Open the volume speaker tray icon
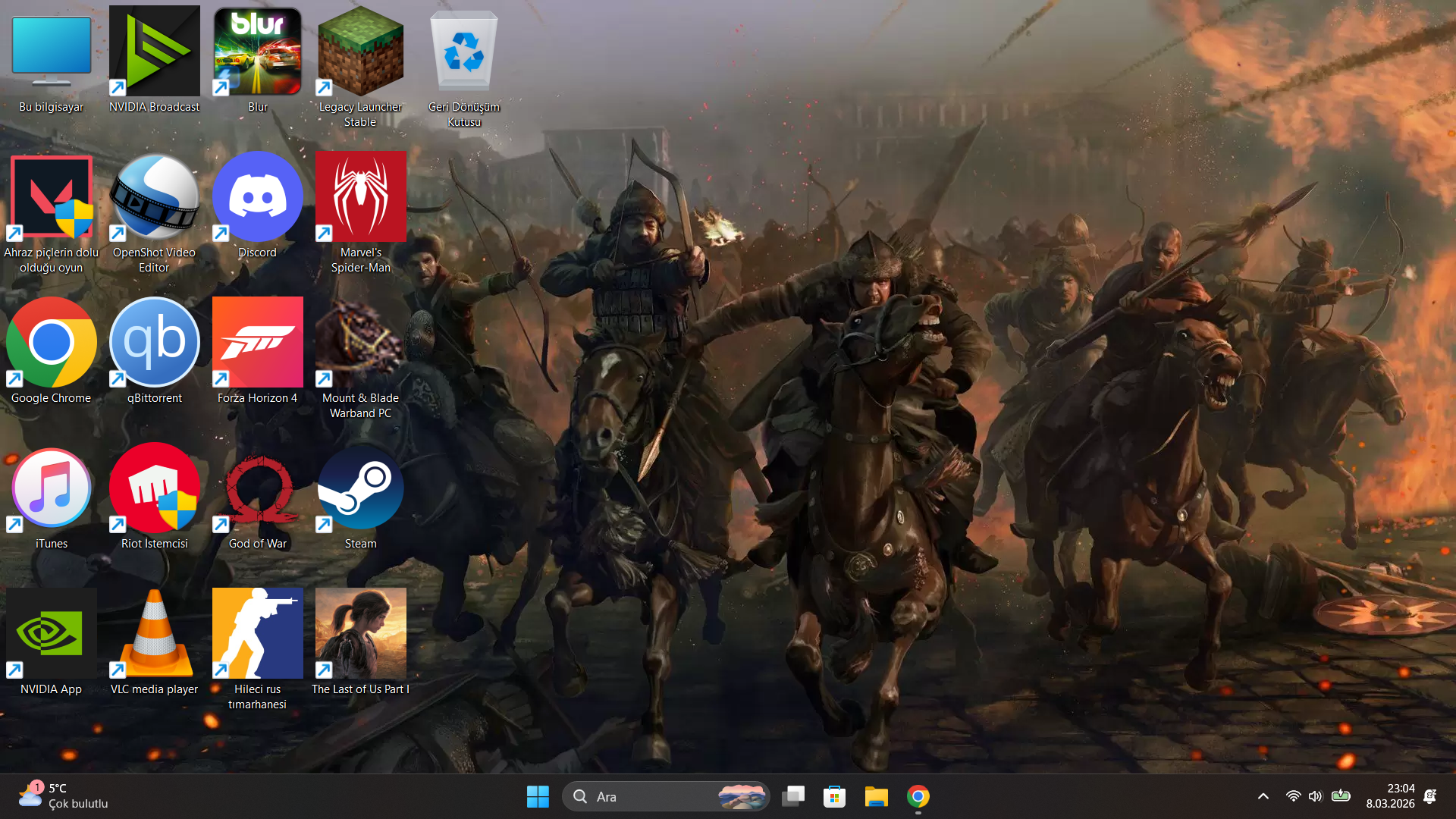 tap(1316, 796)
